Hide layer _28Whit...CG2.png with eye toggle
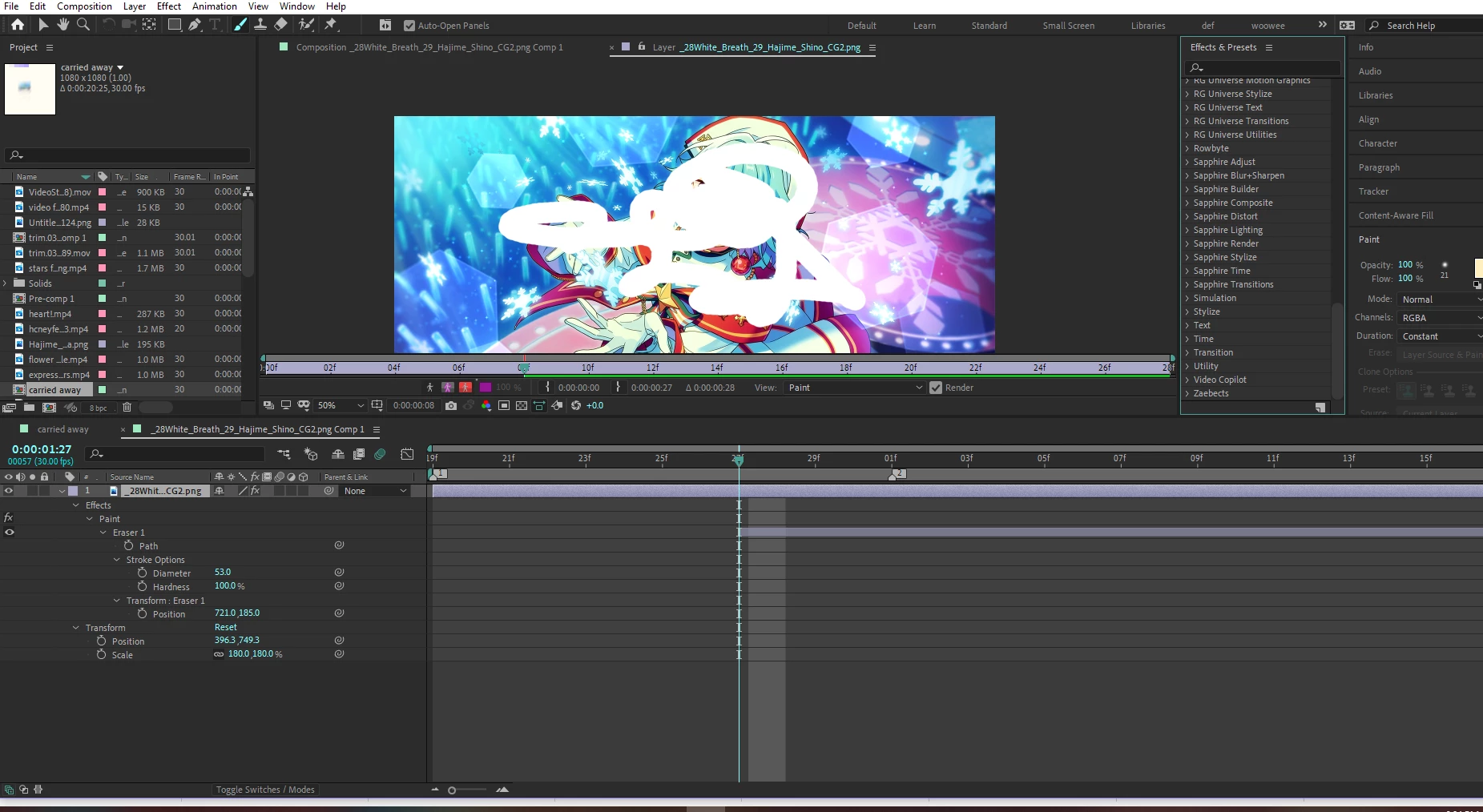Screen dimensions: 1483x812 pyautogui.click(x=9, y=491)
